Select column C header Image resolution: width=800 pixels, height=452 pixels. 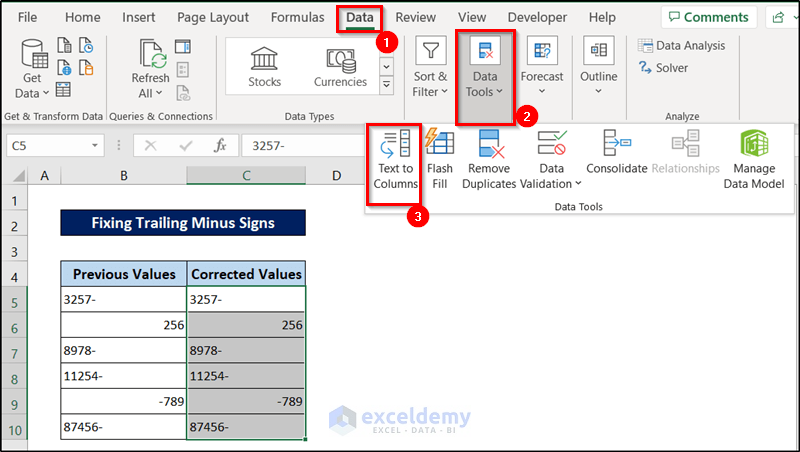[246, 176]
